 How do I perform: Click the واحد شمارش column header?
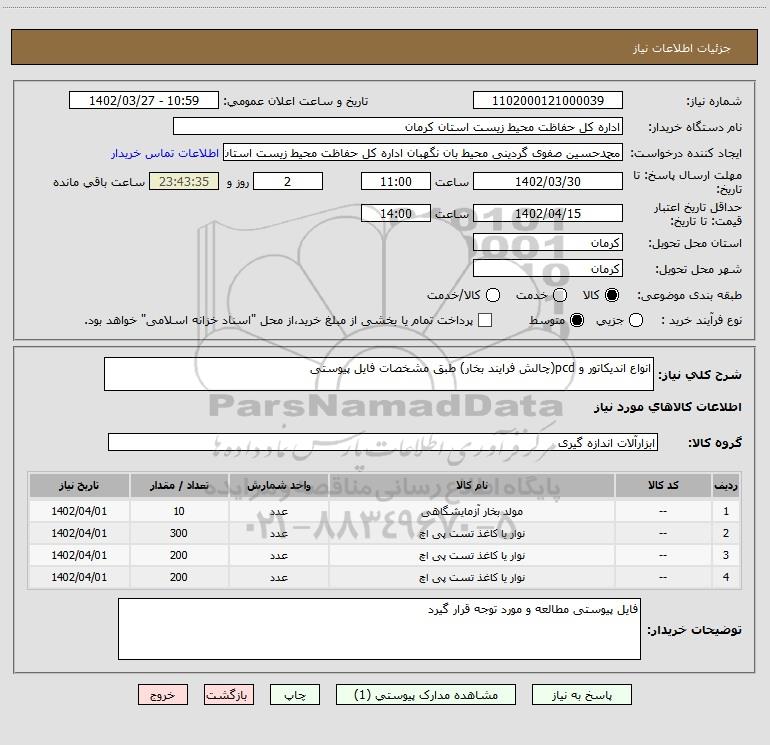coord(278,485)
